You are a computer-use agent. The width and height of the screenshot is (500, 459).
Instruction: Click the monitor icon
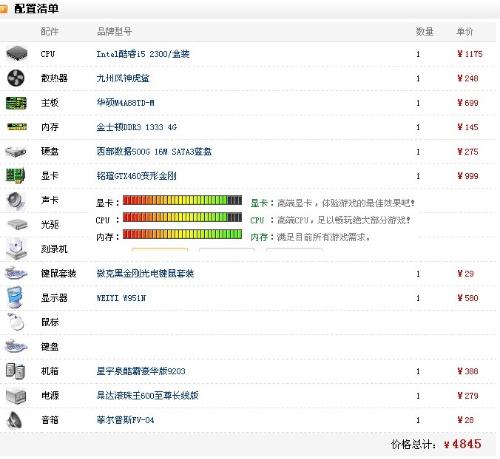(x=15, y=297)
